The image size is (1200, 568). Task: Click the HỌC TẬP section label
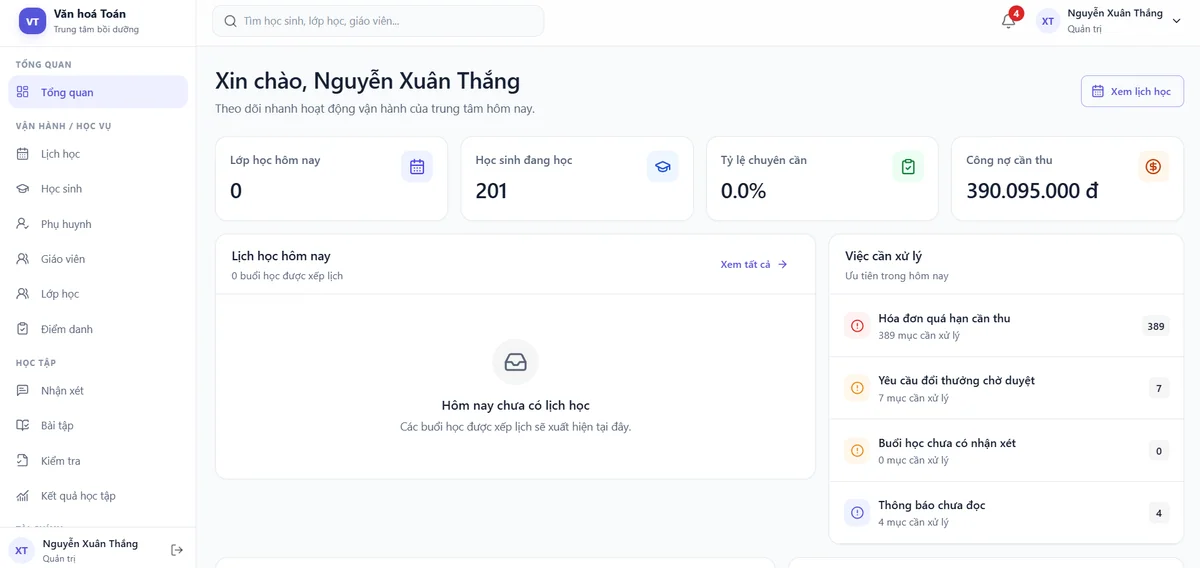tap(36, 363)
